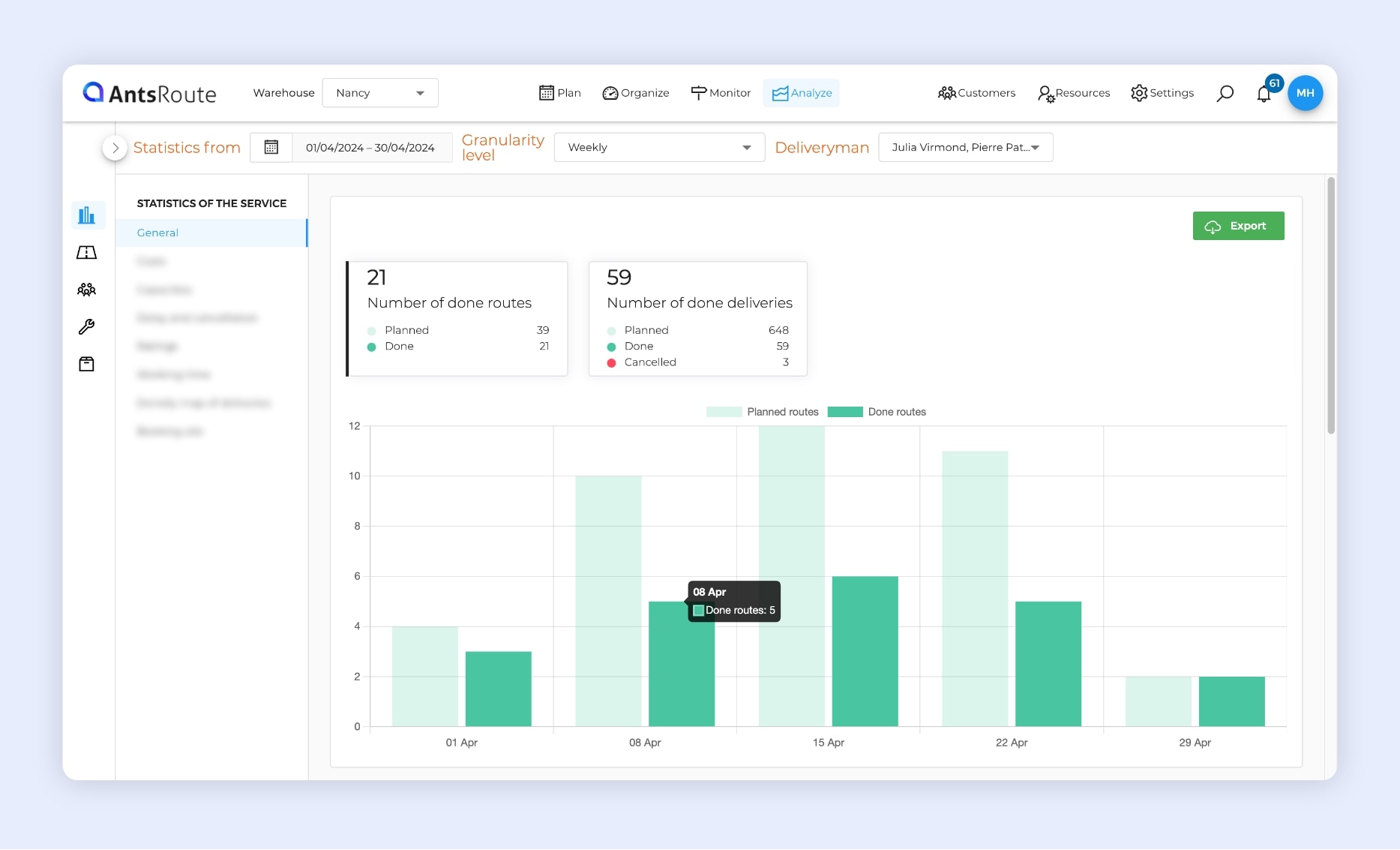Go to the Plan tab
This screenshot has height=850, width=1400.
pos(560,93)
